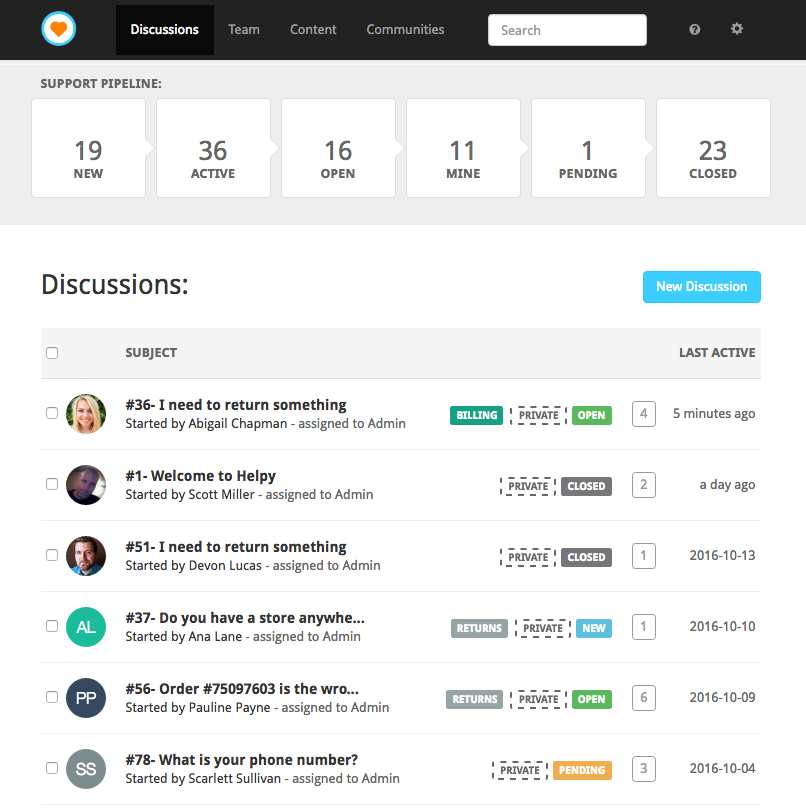Filter pipeline by 1 Pending
This screenshot has width=806, height=808.
(x=589, y=148)
